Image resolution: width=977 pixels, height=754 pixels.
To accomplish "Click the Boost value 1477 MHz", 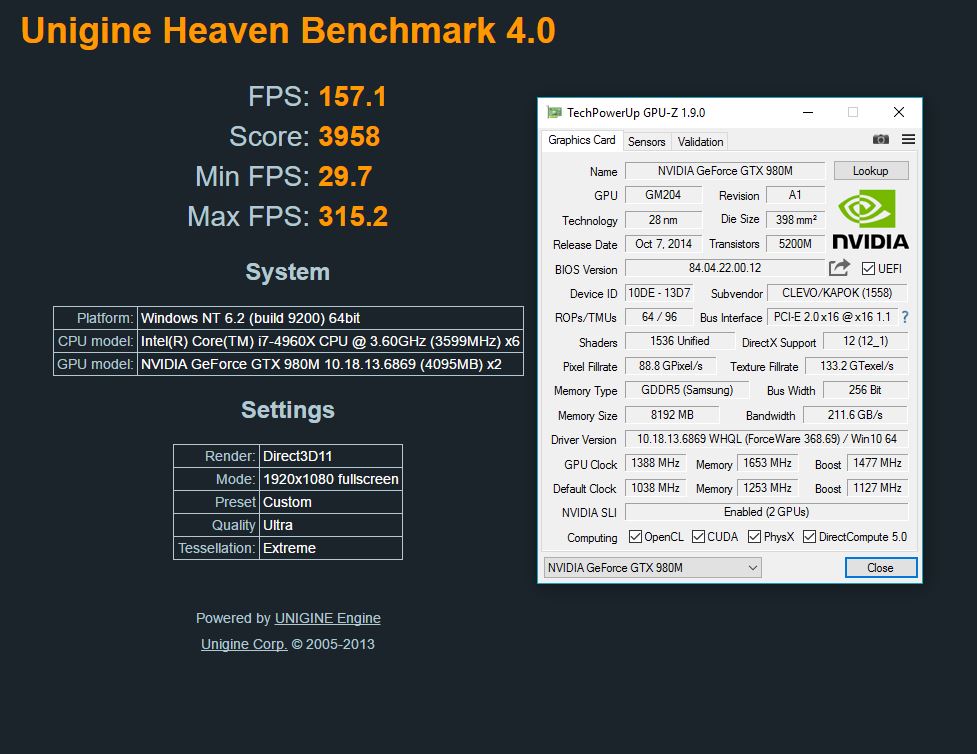I will tap(877, 463).
